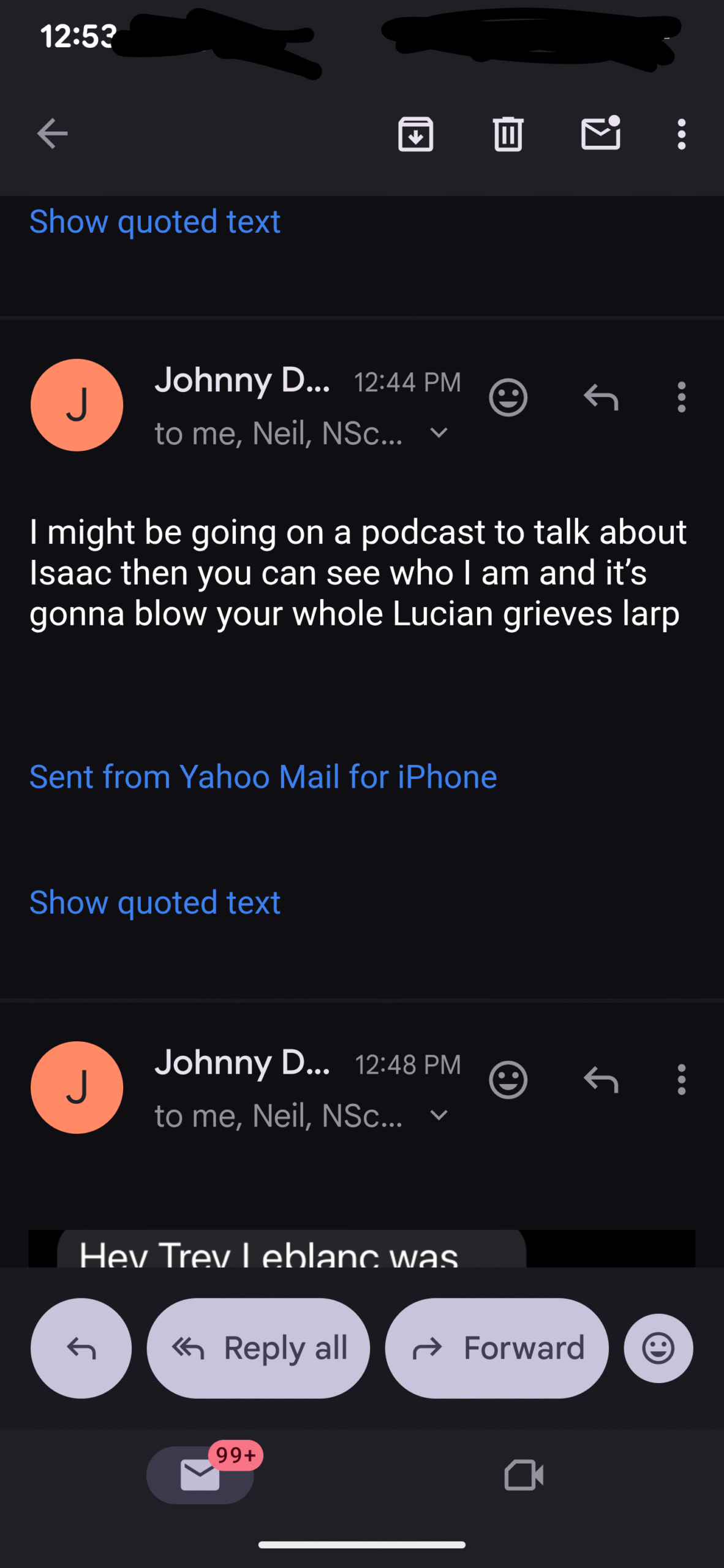Show quoted text under podcast message

(155, 902)
